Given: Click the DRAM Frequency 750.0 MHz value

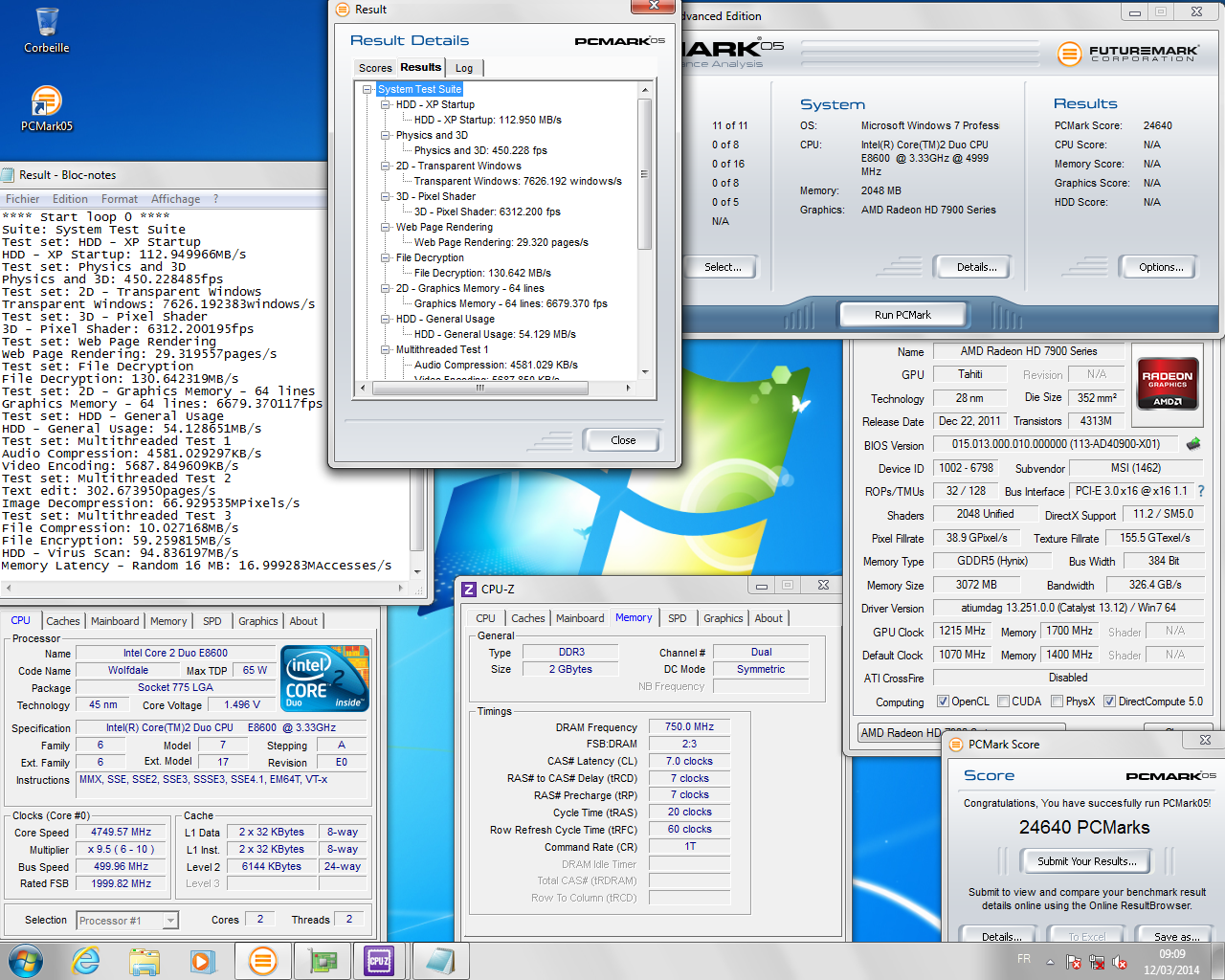Looking at the screenshot, I should (689, 726).
